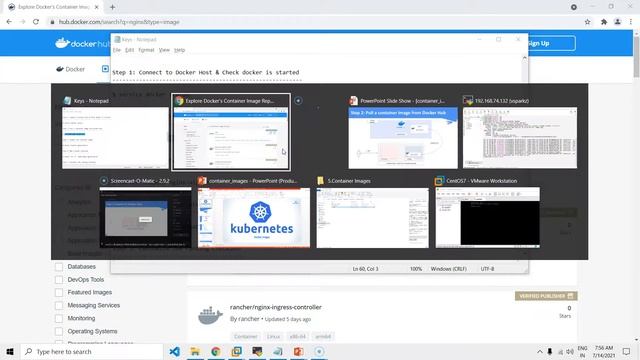
Task: Pick the container_images PowerPoint kubernetes thumbnail
Action: point(254,217)
